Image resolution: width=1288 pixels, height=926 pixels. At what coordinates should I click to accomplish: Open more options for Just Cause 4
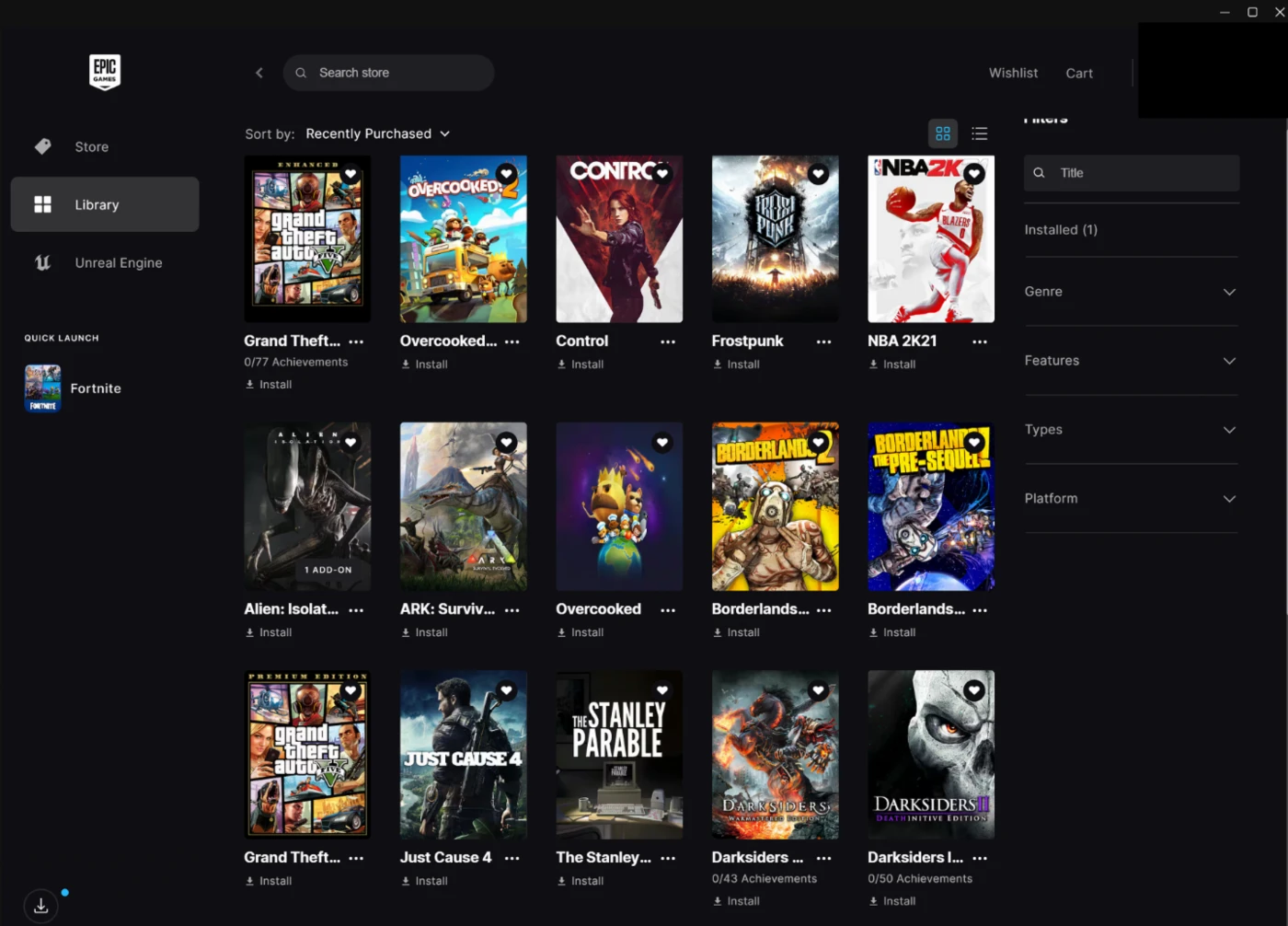(512, 858)
